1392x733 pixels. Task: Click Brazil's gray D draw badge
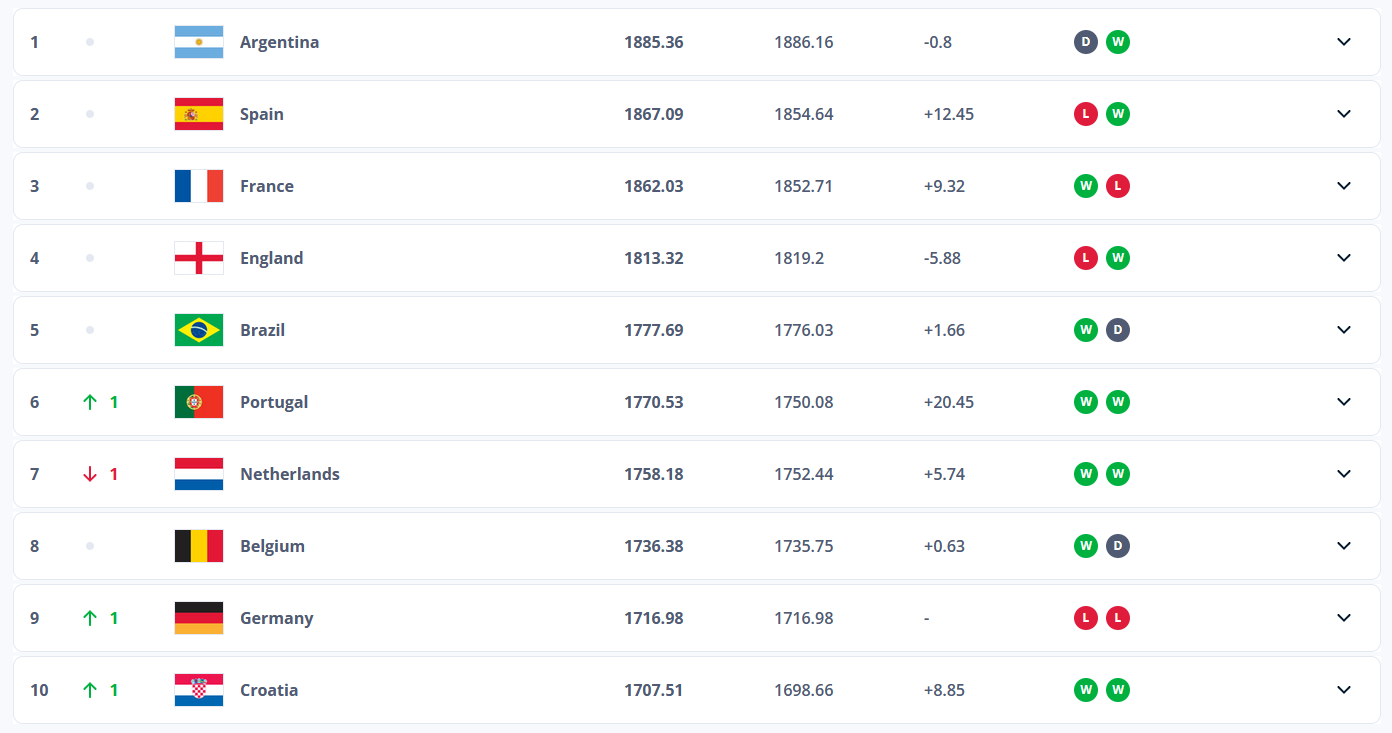coord(1118,330)
